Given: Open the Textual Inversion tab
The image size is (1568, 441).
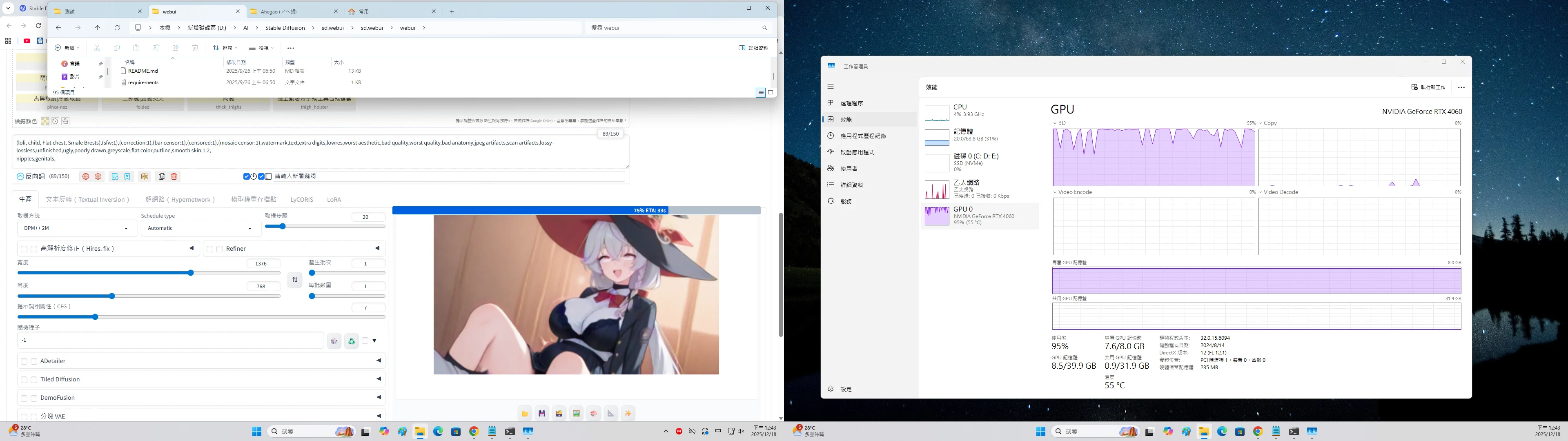Looking at the screenshot, I should [88, 200].
